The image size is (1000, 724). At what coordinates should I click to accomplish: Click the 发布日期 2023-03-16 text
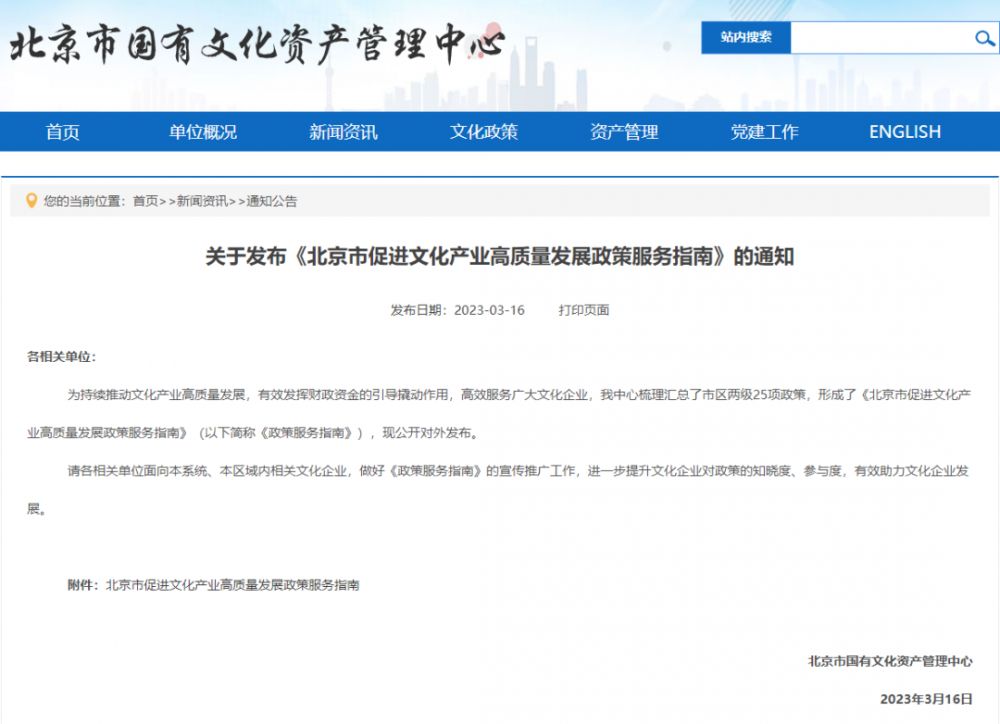tap(457, 310)
